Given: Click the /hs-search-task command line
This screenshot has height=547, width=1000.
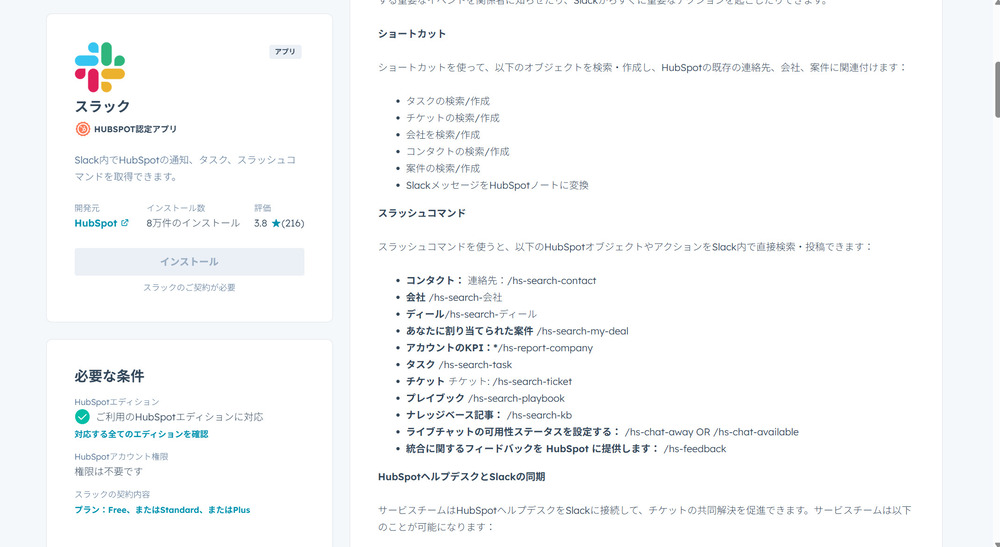Looking at the screenshot, I should [459, 365].
